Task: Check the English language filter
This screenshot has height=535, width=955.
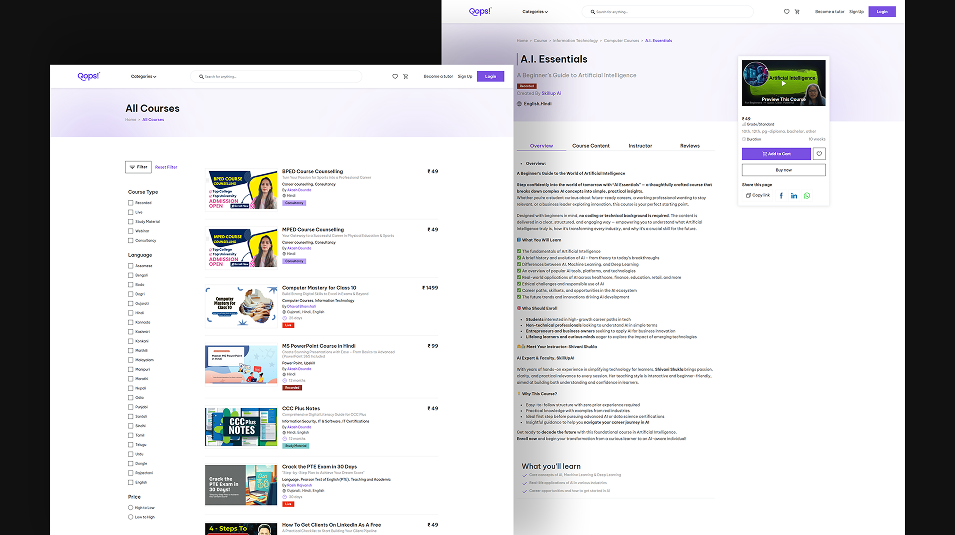Action: coord(130,482)
